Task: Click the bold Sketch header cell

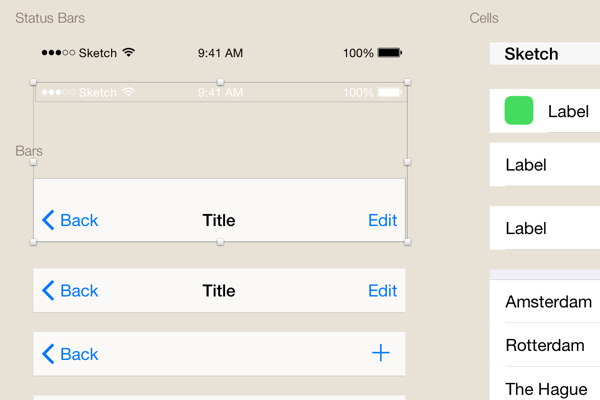Action: 545,54
